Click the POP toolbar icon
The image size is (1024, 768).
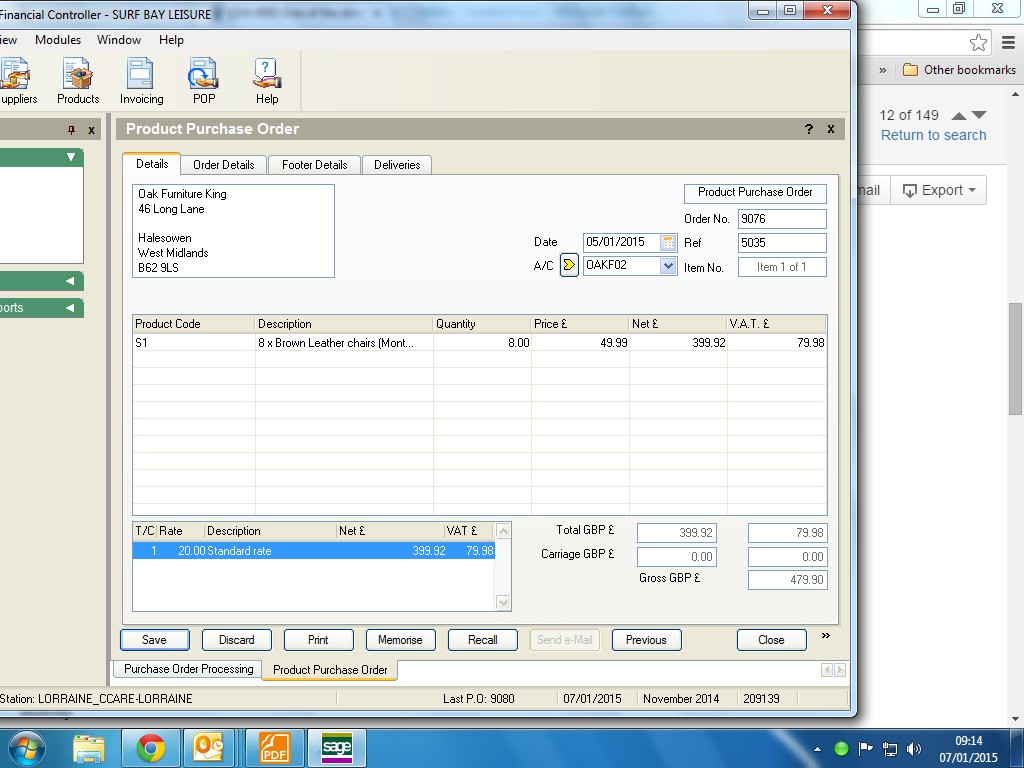[204, 81]
